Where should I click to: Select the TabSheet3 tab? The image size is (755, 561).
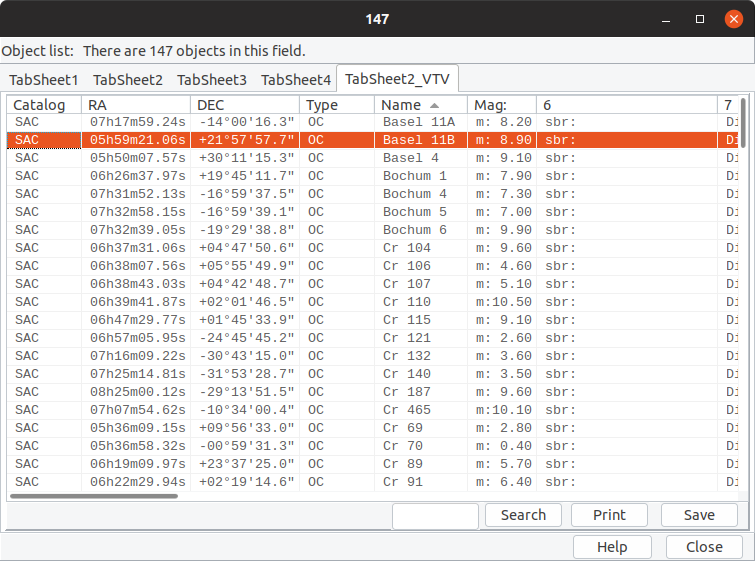pyautogui.click(x=211, y=79)
